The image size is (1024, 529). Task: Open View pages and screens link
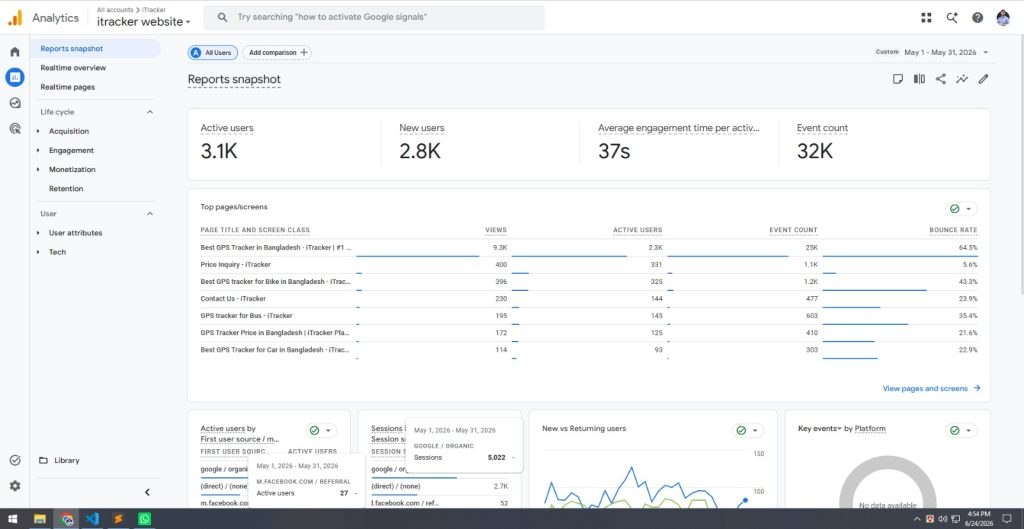coord(931,388)
